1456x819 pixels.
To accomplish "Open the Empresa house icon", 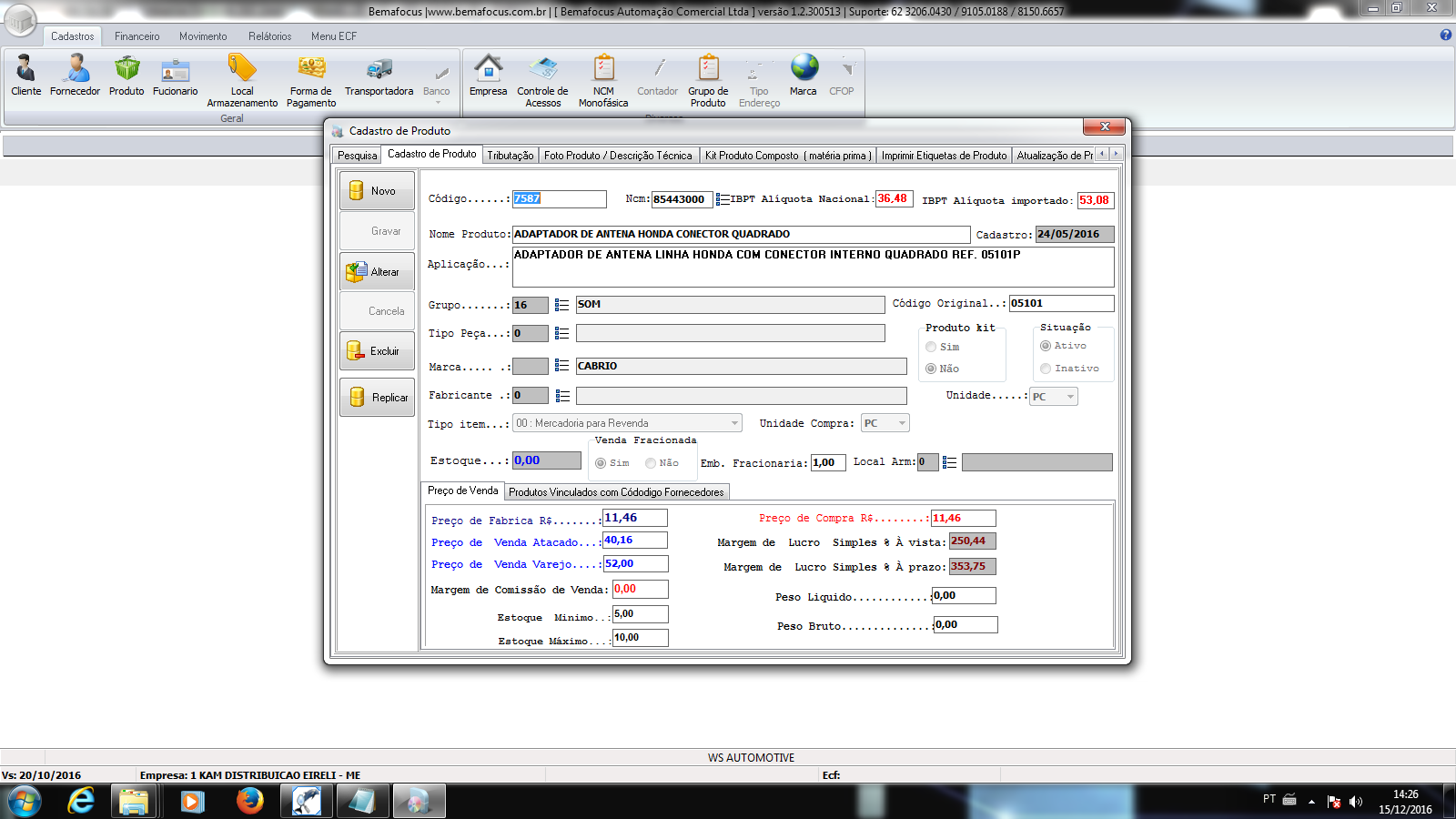I will (489, 75).
